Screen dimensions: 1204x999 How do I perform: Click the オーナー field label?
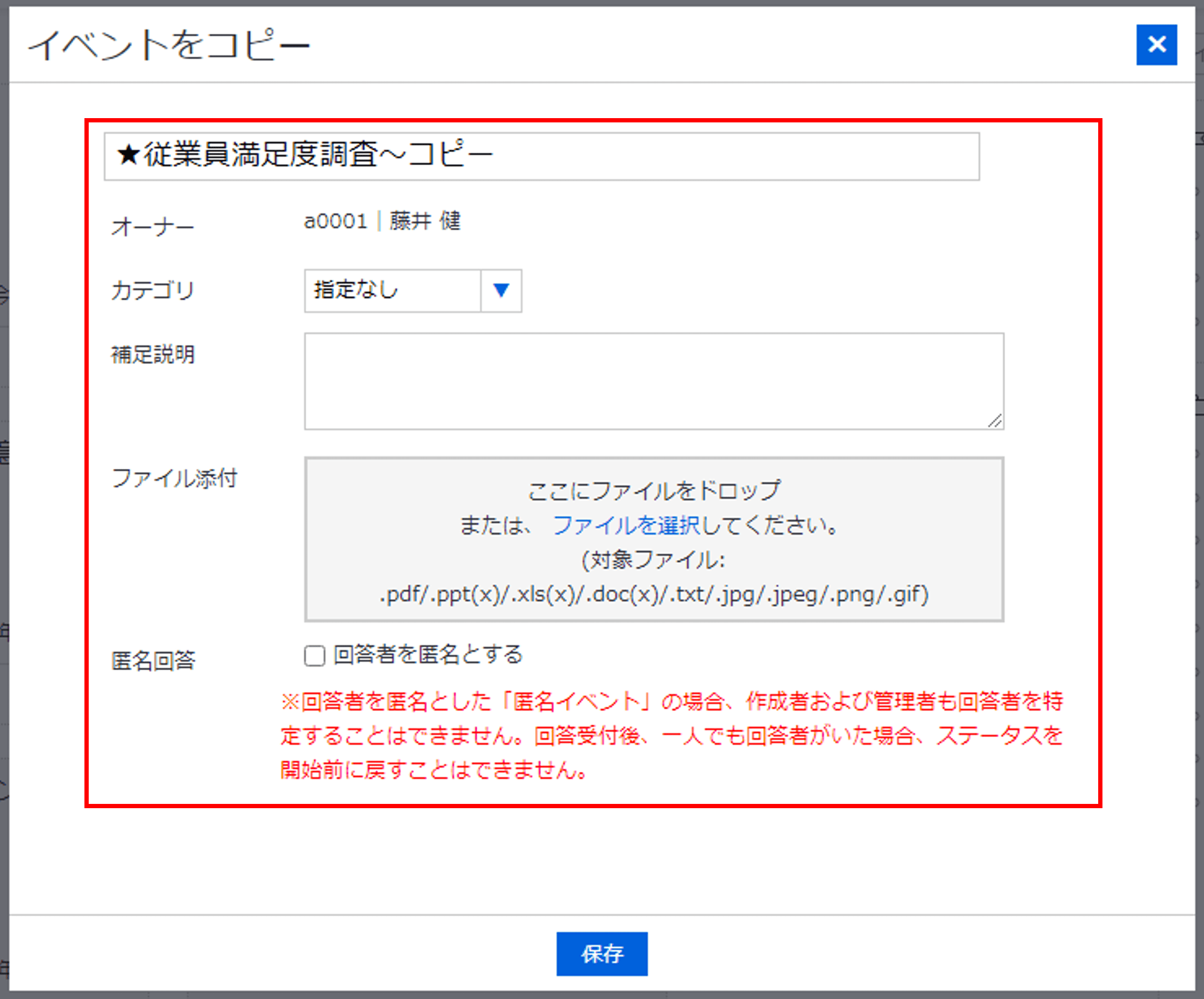tap(152, 227)
